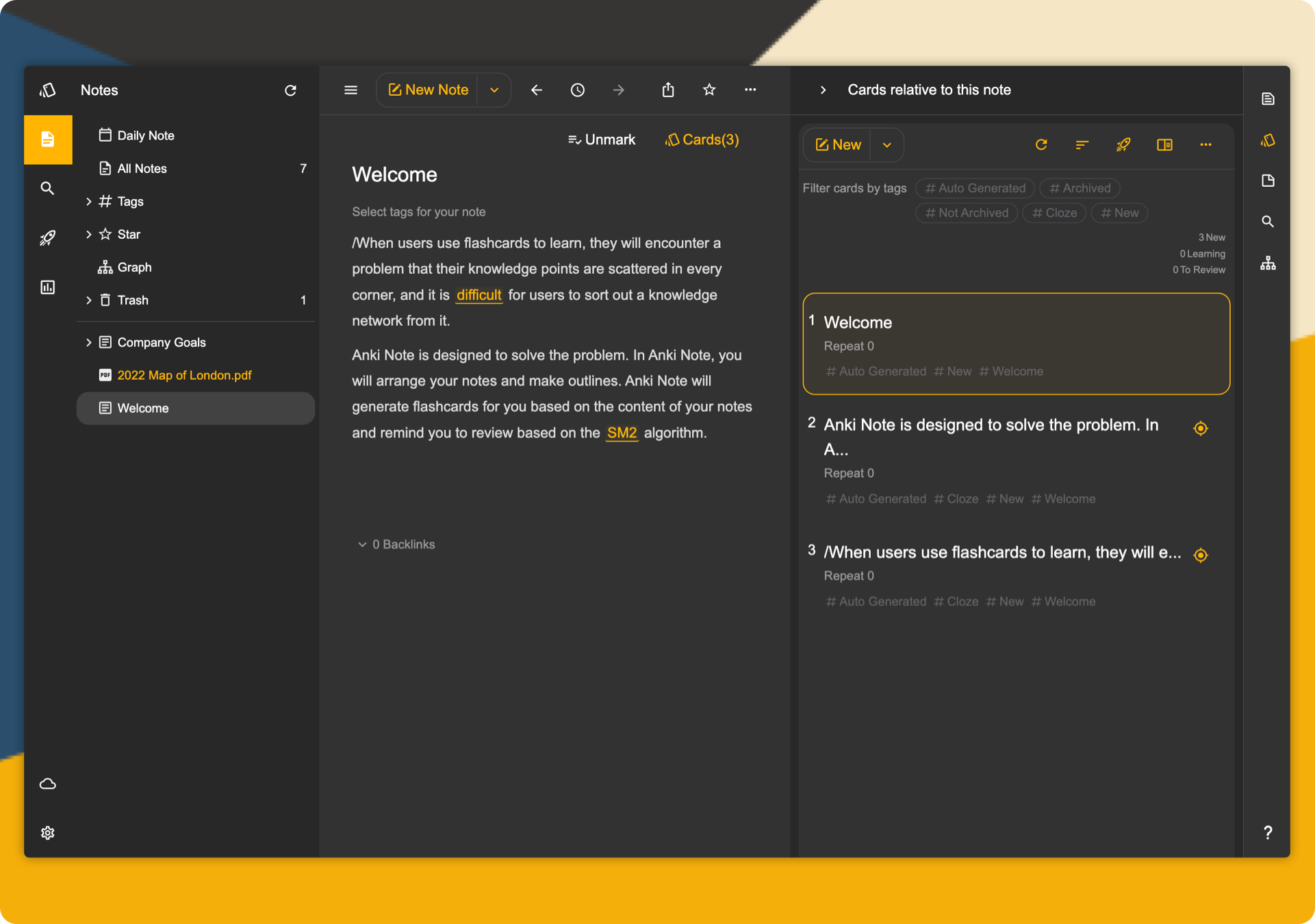Open help question mark icon
This screenshot has height=924, width=1315.
pyautogui.click(x=1268, y=832)
